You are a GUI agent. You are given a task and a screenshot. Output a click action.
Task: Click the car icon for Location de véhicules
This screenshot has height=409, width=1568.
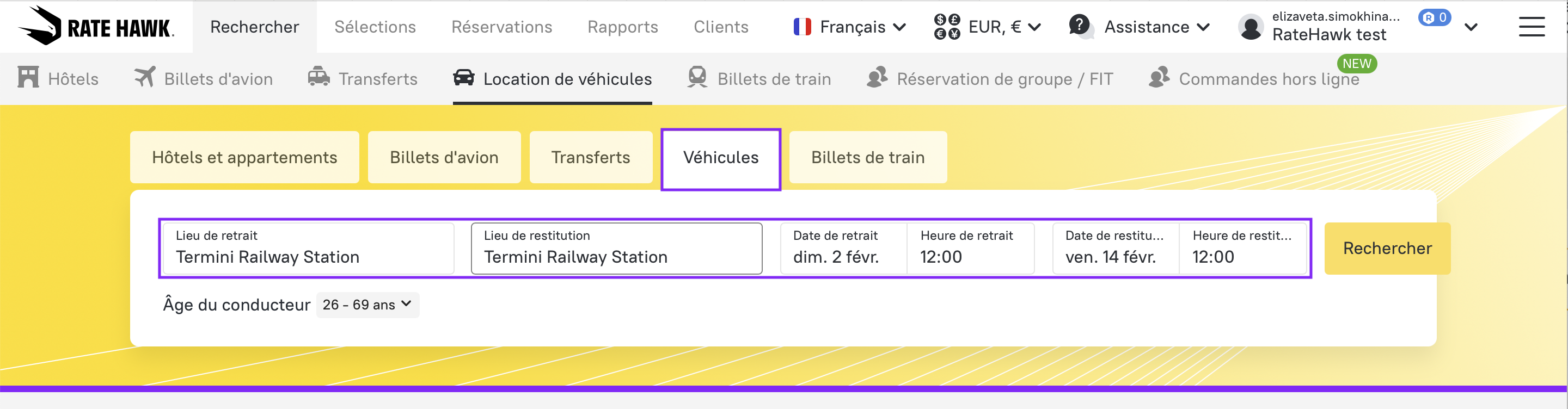(x=464, y=77)
